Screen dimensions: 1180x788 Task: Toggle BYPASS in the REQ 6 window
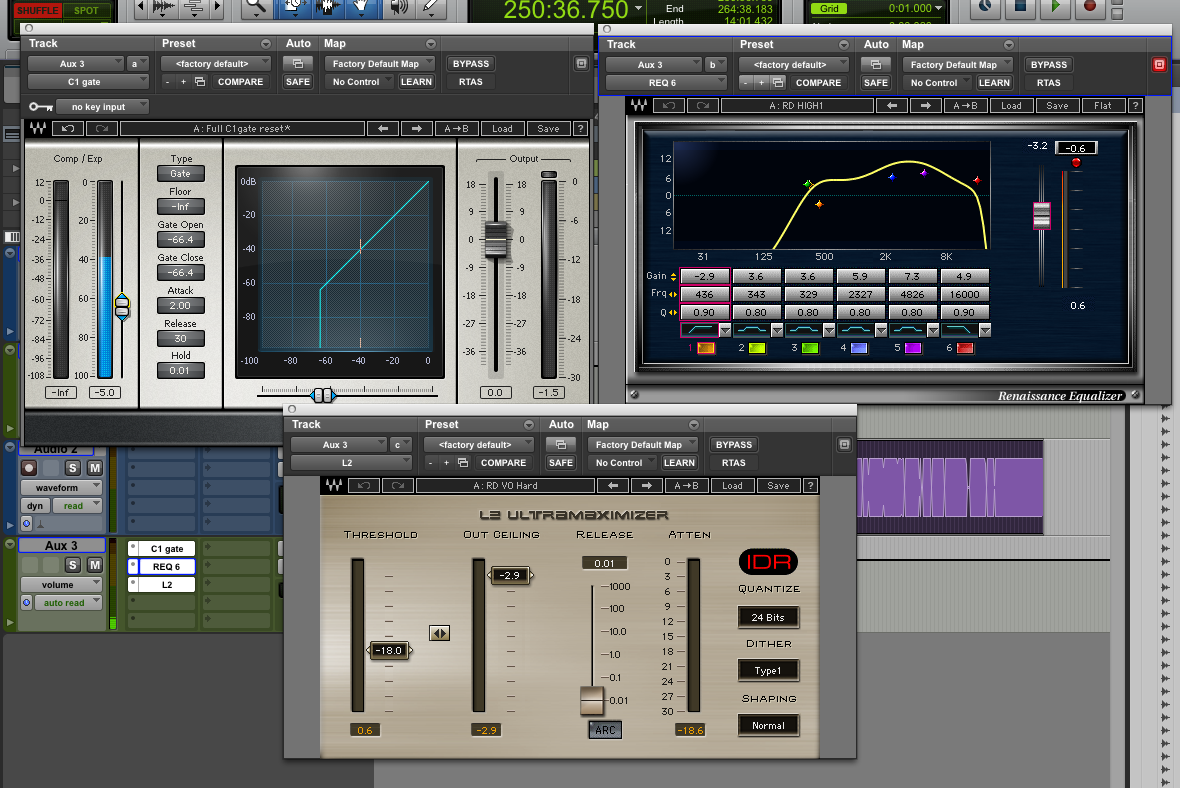1049,65
